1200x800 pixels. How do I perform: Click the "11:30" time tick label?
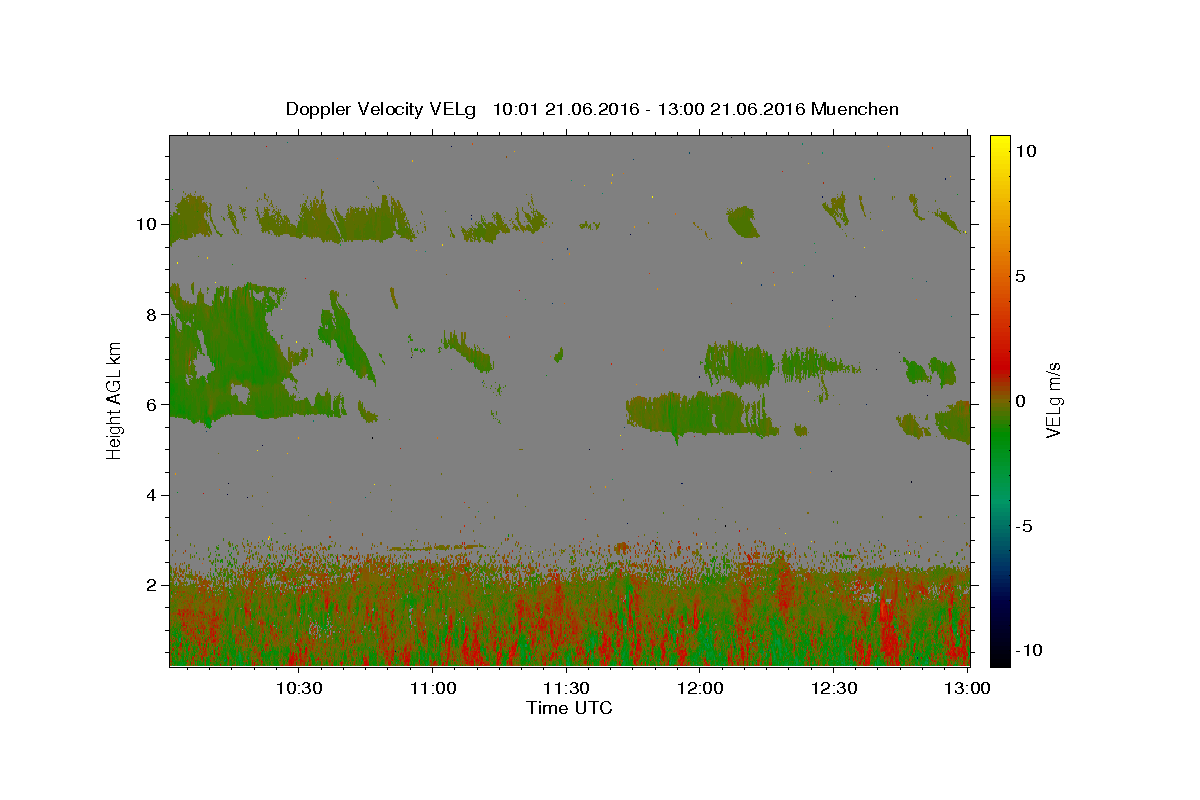pos(567,688)
